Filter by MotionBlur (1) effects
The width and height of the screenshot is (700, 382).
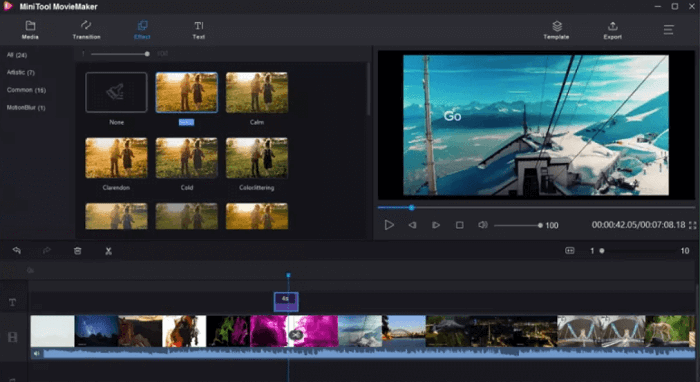[26, 108]
